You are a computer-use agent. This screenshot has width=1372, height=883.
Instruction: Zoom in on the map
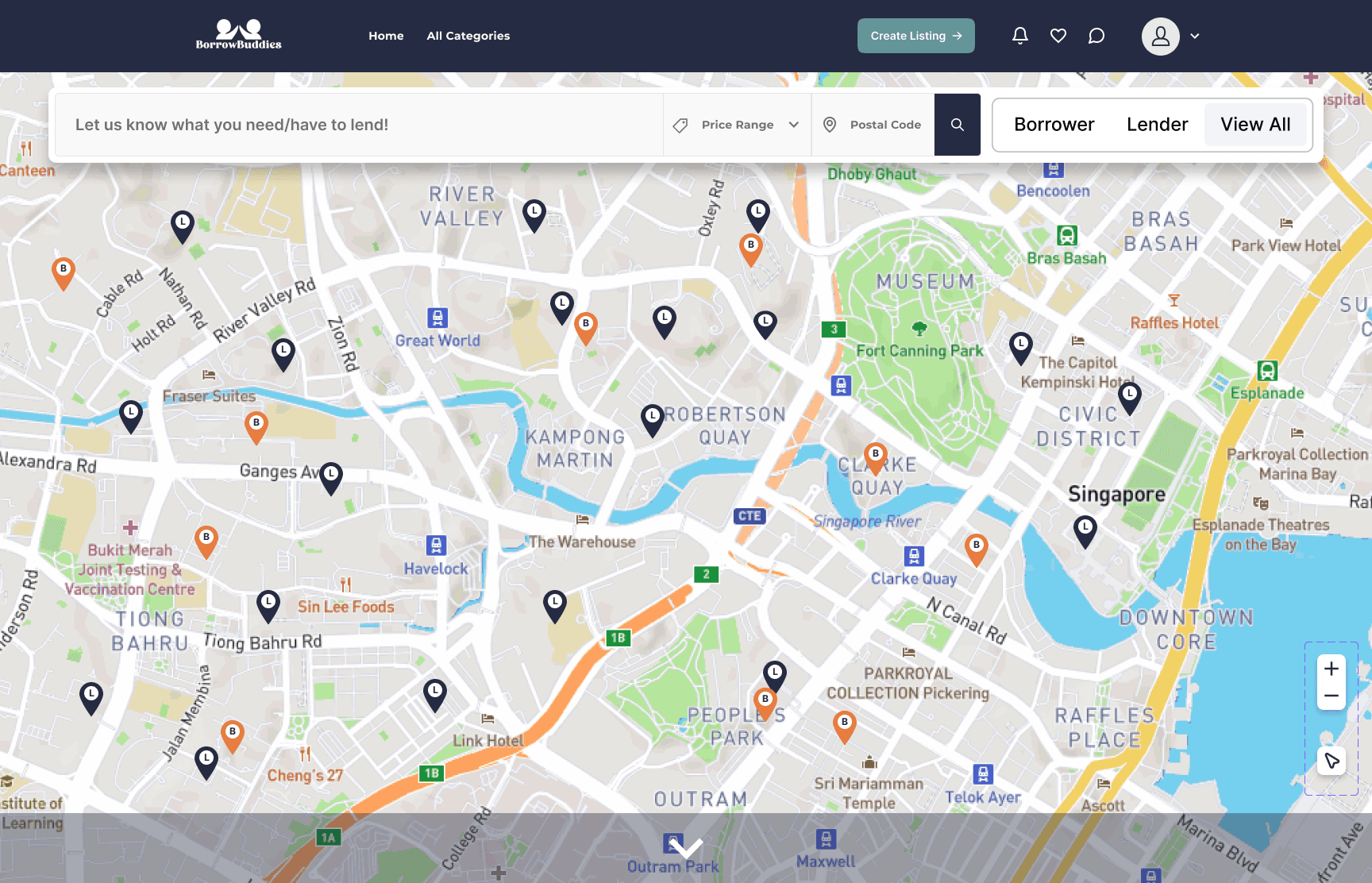[1332, 669]
